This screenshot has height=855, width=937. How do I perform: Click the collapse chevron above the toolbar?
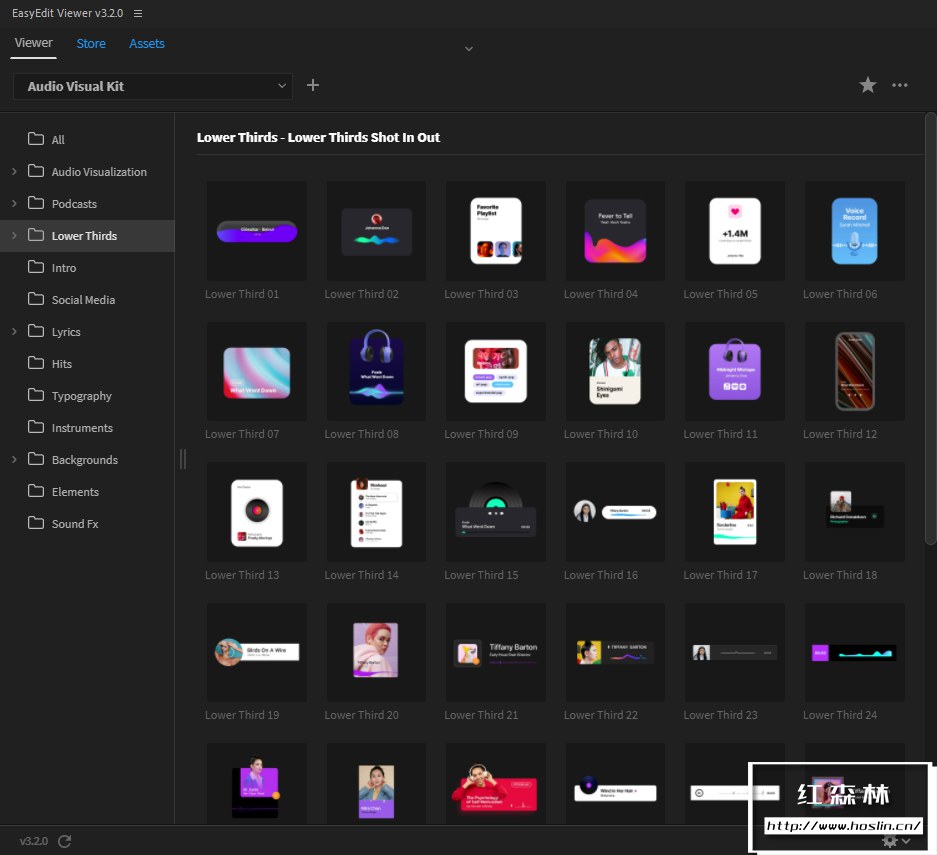(469, 49)
